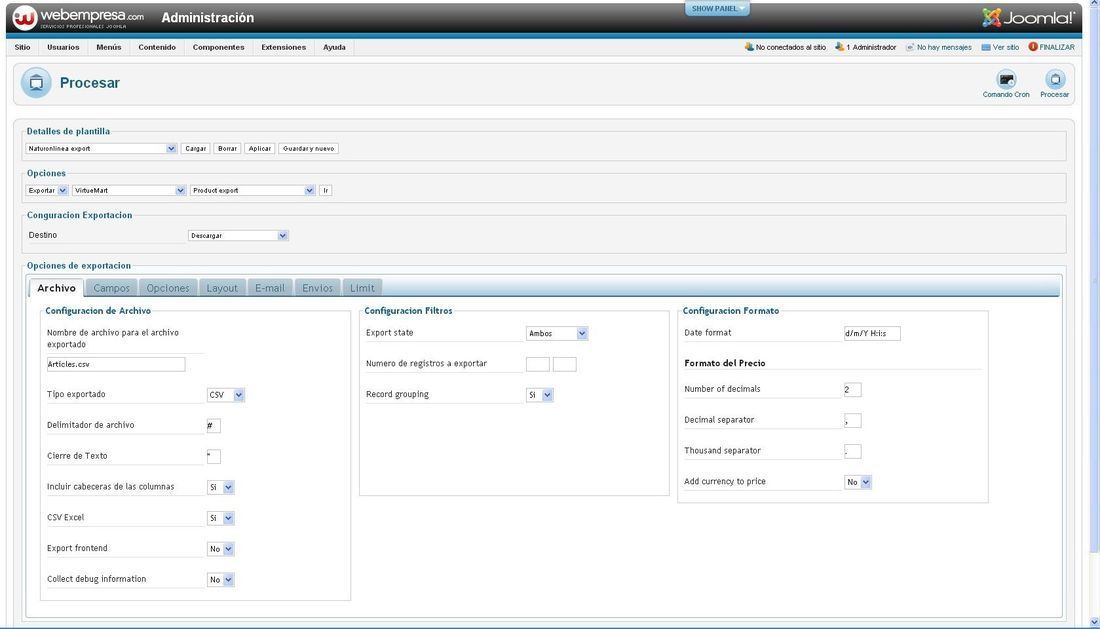1100x629 pixels.
Task: Open the Exportar action dropdown
Action: [x=47, y=191]
